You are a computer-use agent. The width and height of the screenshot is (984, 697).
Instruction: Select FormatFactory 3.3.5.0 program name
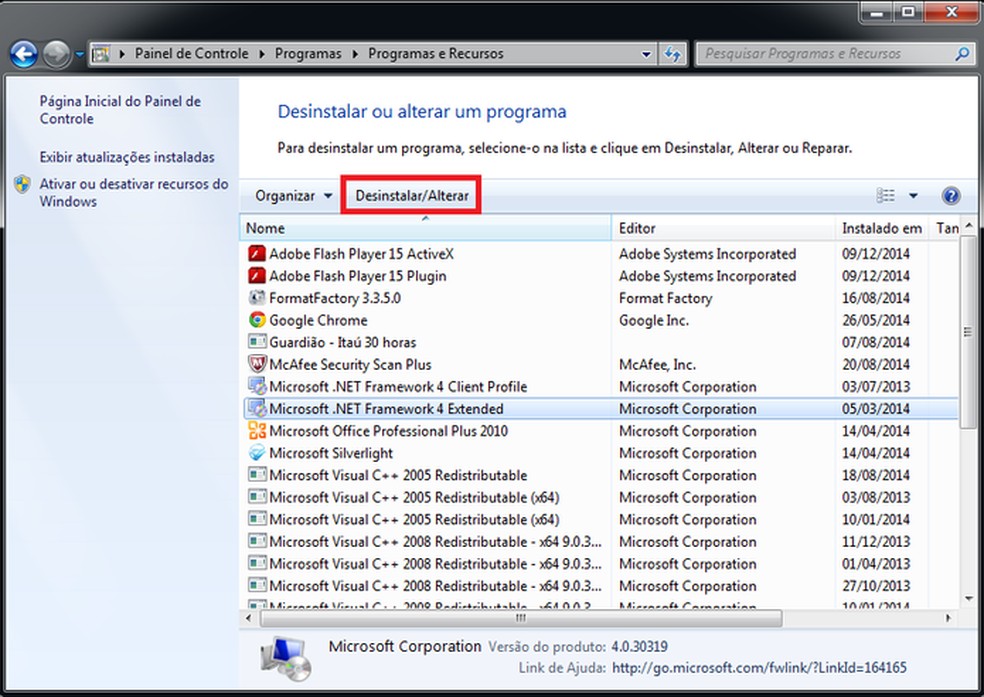click(334, 298)
